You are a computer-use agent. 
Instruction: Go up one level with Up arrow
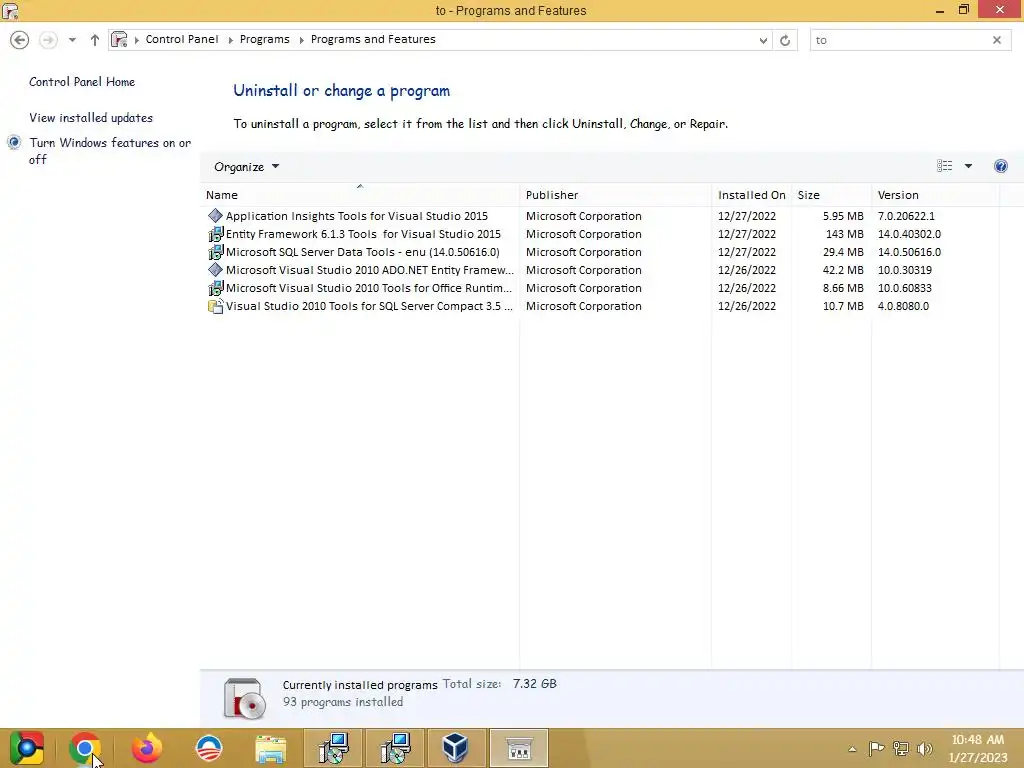click(95, 40)
